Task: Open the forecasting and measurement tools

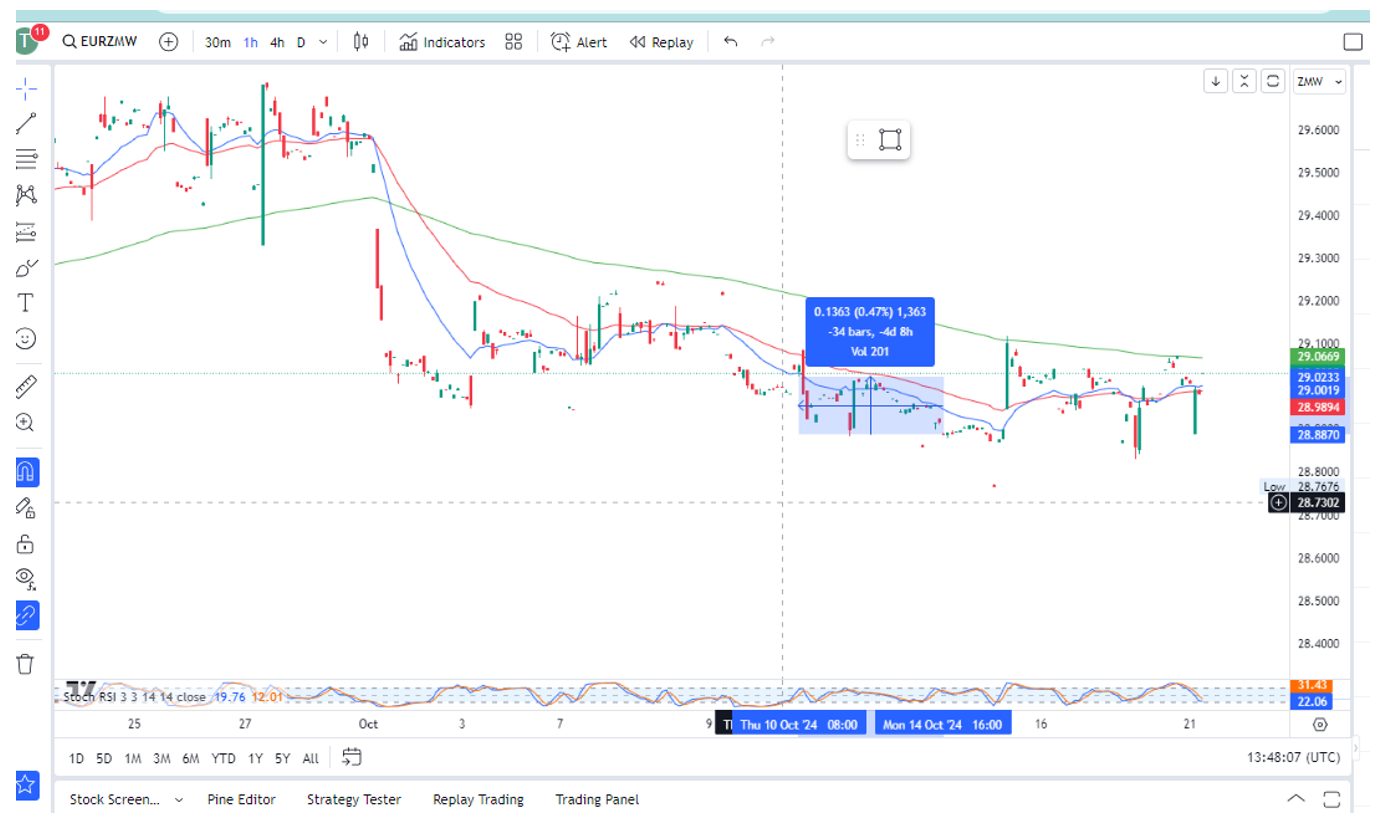Action: 26,232
